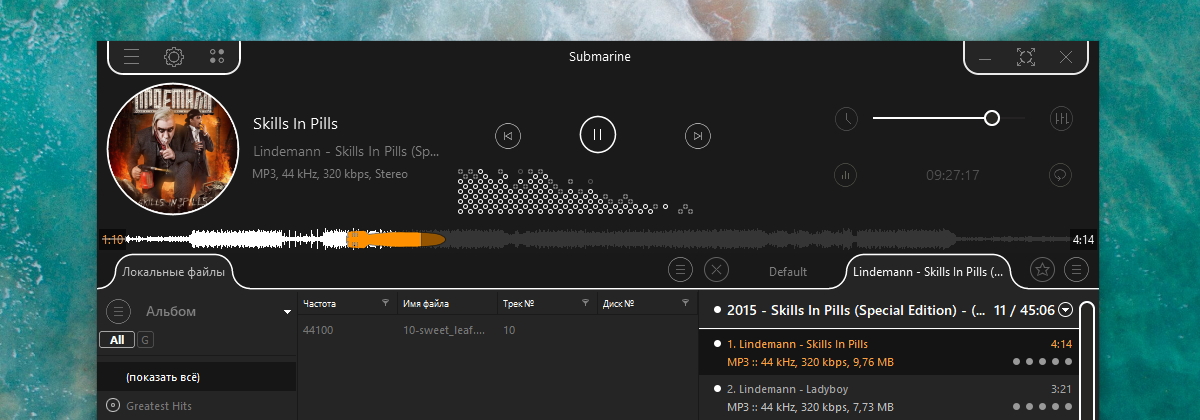Go to the previous track
This screenshot has height=420, width=1200.
[x=508, y=135]
